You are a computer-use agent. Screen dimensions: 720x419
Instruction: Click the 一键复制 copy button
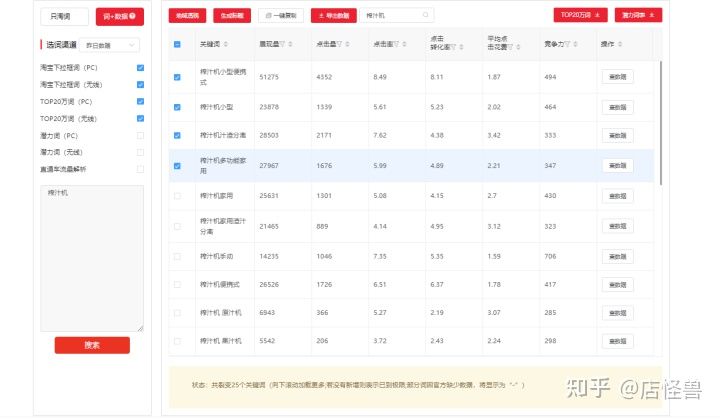281,16
